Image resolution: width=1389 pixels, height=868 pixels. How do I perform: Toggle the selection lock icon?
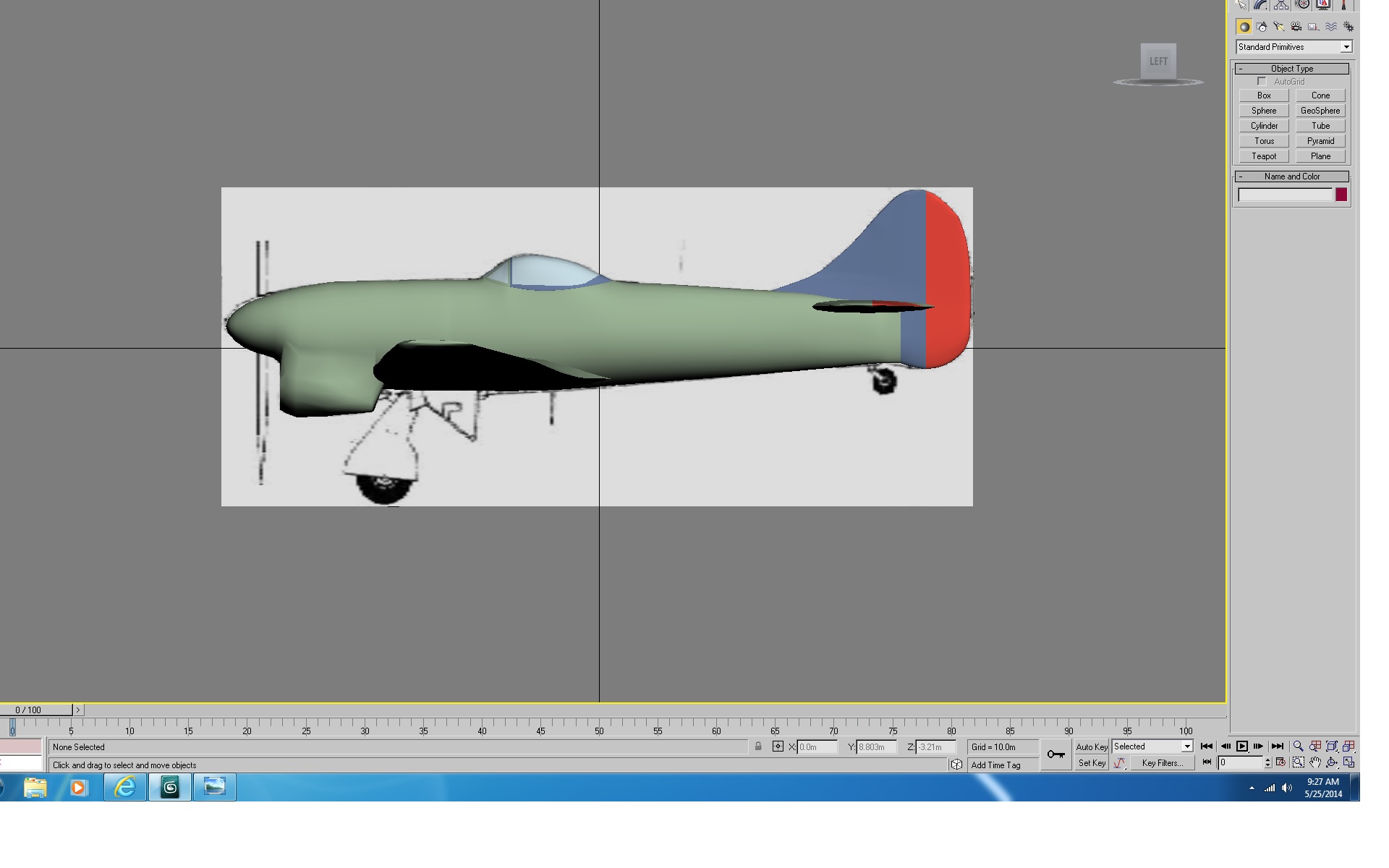tap(758, 746)
